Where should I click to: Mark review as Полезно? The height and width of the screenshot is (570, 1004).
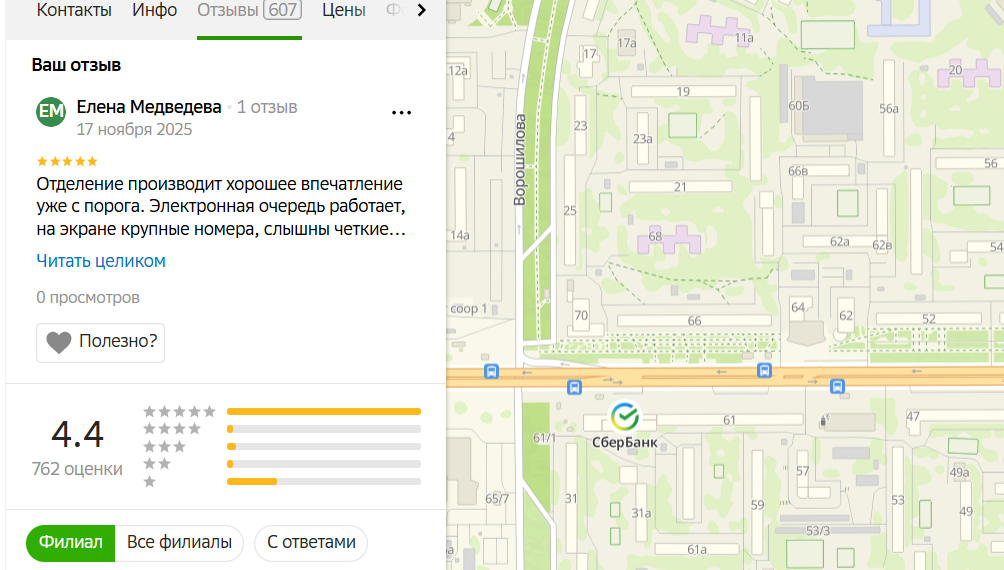tap(101, 343)
